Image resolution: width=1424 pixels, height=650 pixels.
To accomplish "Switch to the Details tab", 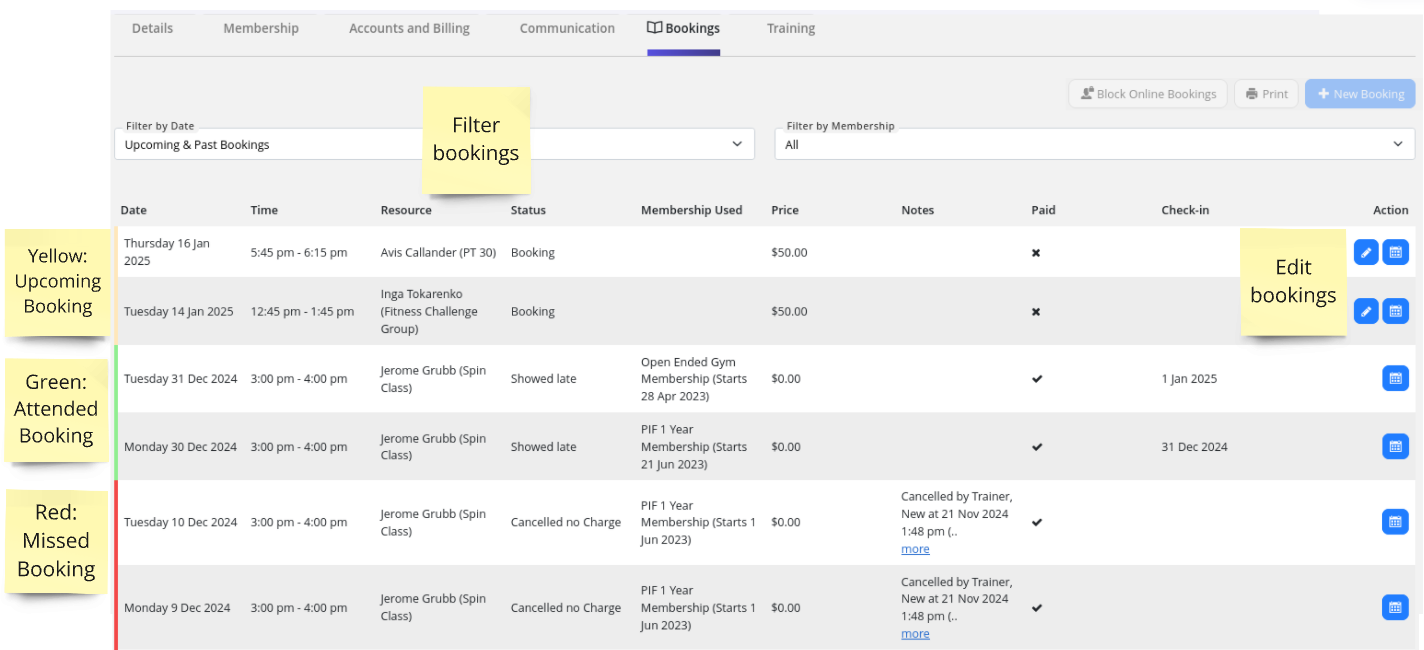I will [152, 28].
